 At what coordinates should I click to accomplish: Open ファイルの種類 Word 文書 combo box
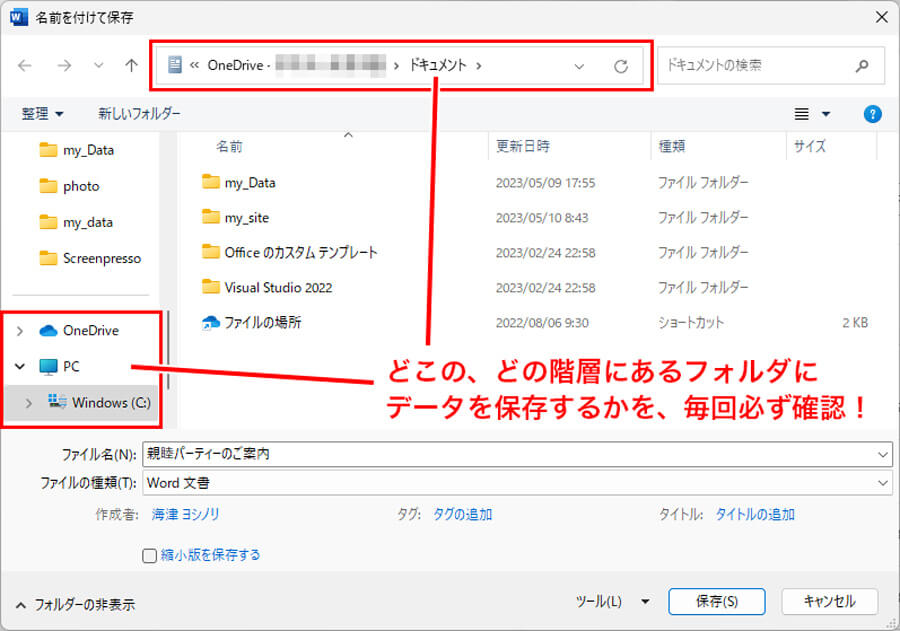(x=518, y=483)
